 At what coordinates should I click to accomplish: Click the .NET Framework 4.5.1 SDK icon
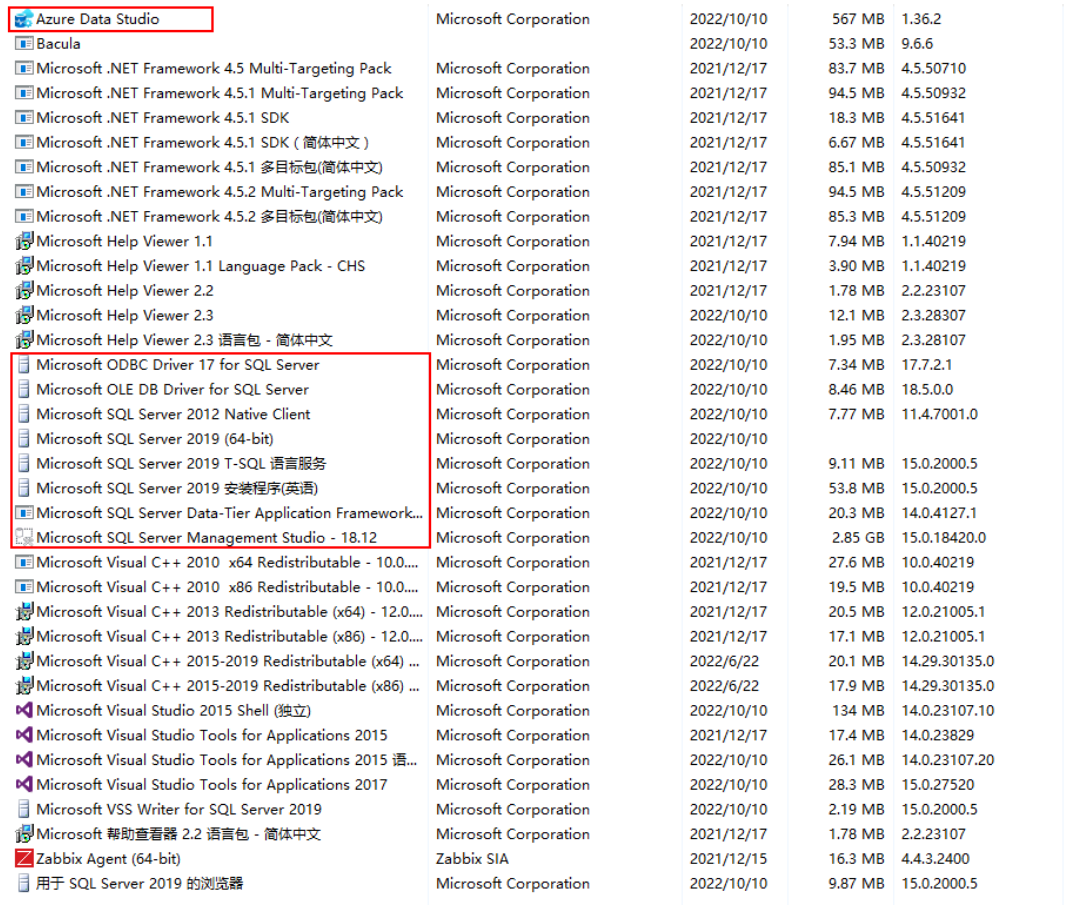(24, 118)
